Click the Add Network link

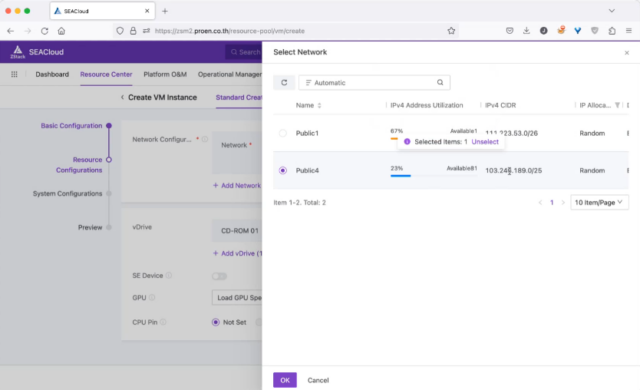[237, 185]
